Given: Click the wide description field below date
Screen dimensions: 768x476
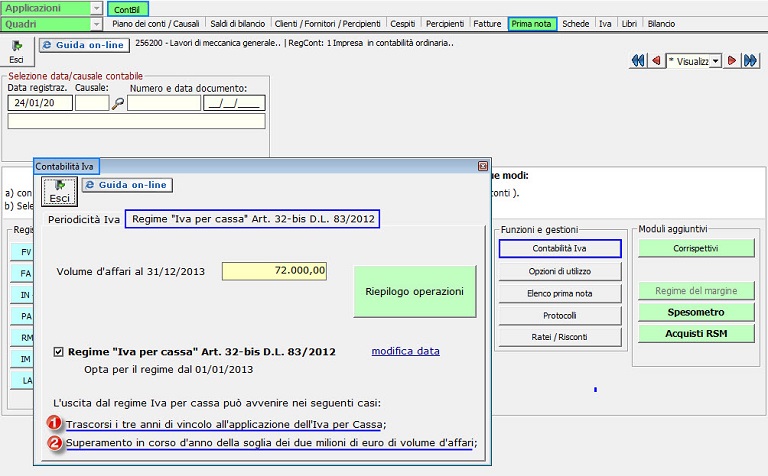Looking at the screenshot, I should (137, 121).
